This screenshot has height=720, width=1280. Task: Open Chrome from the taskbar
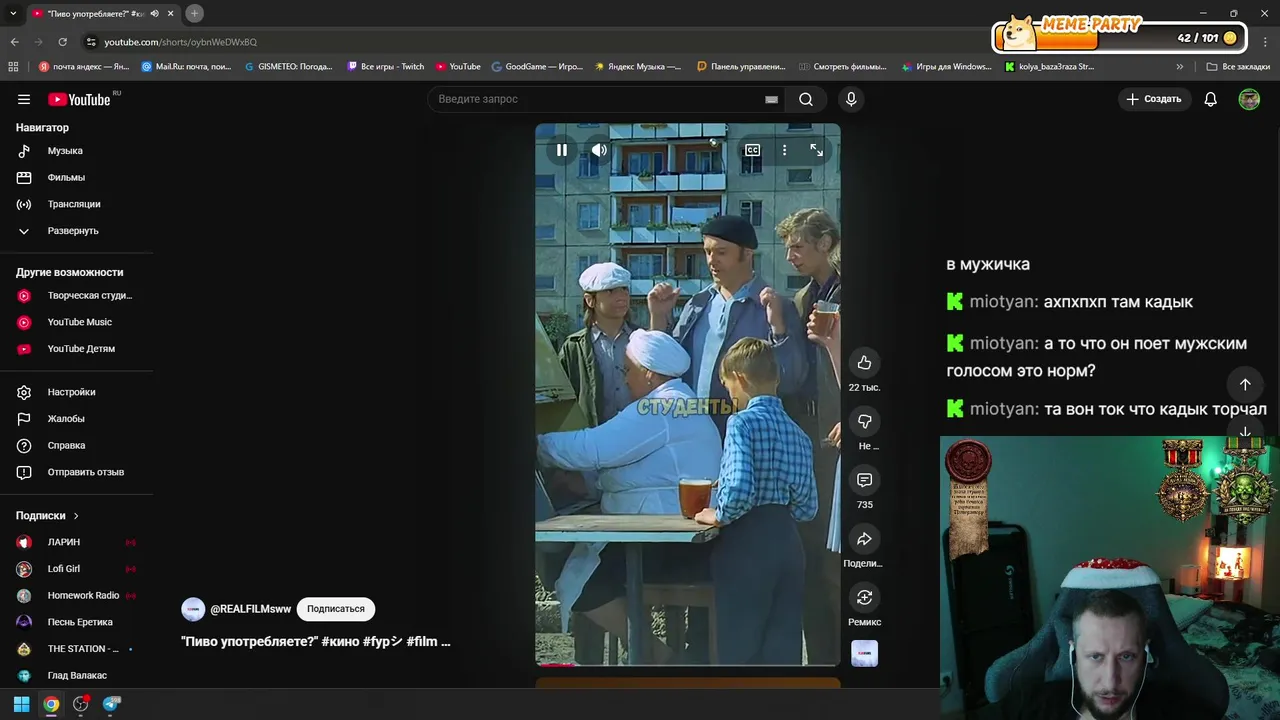click(x=51, y=704)
